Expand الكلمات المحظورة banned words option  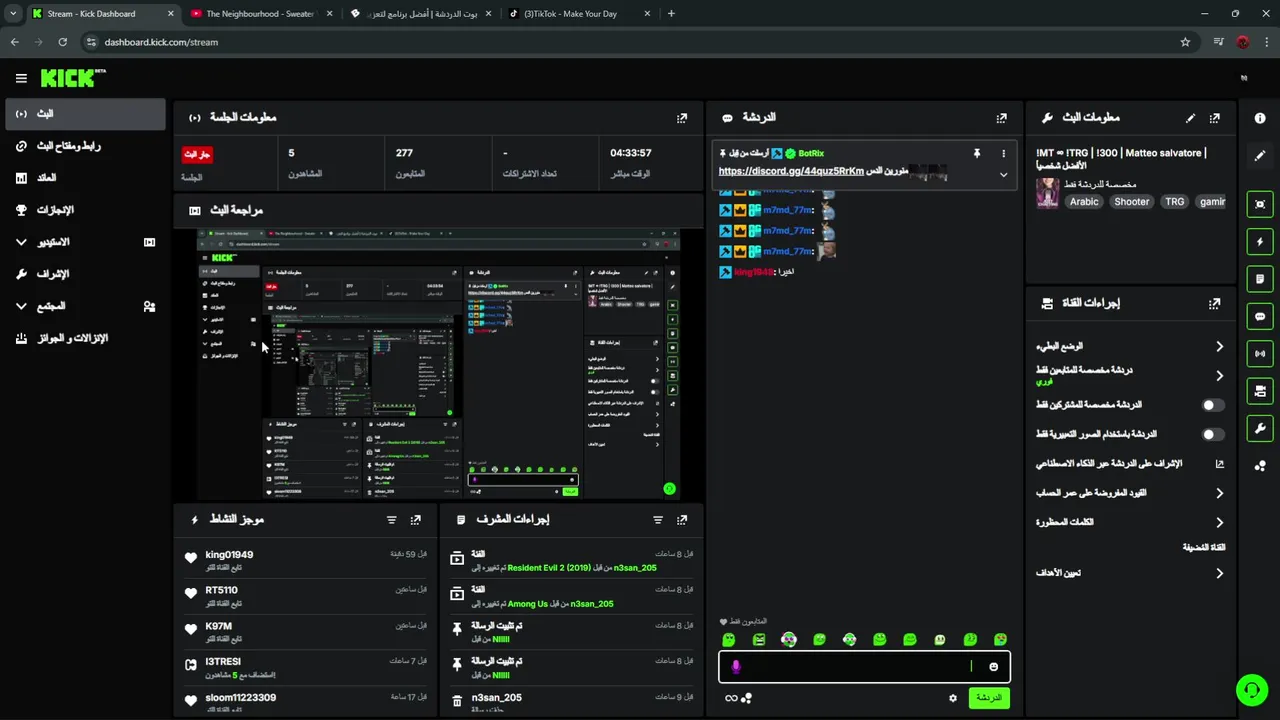click(1219, 522)
